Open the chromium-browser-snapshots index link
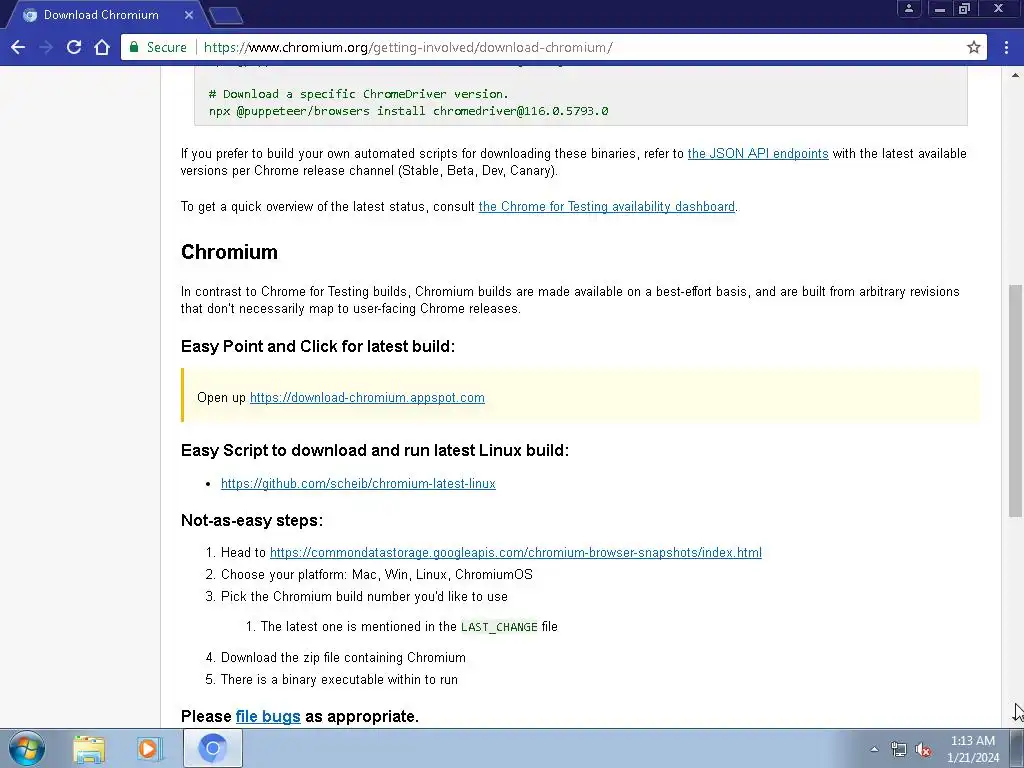1024x768 pixels. pos(515,552)
